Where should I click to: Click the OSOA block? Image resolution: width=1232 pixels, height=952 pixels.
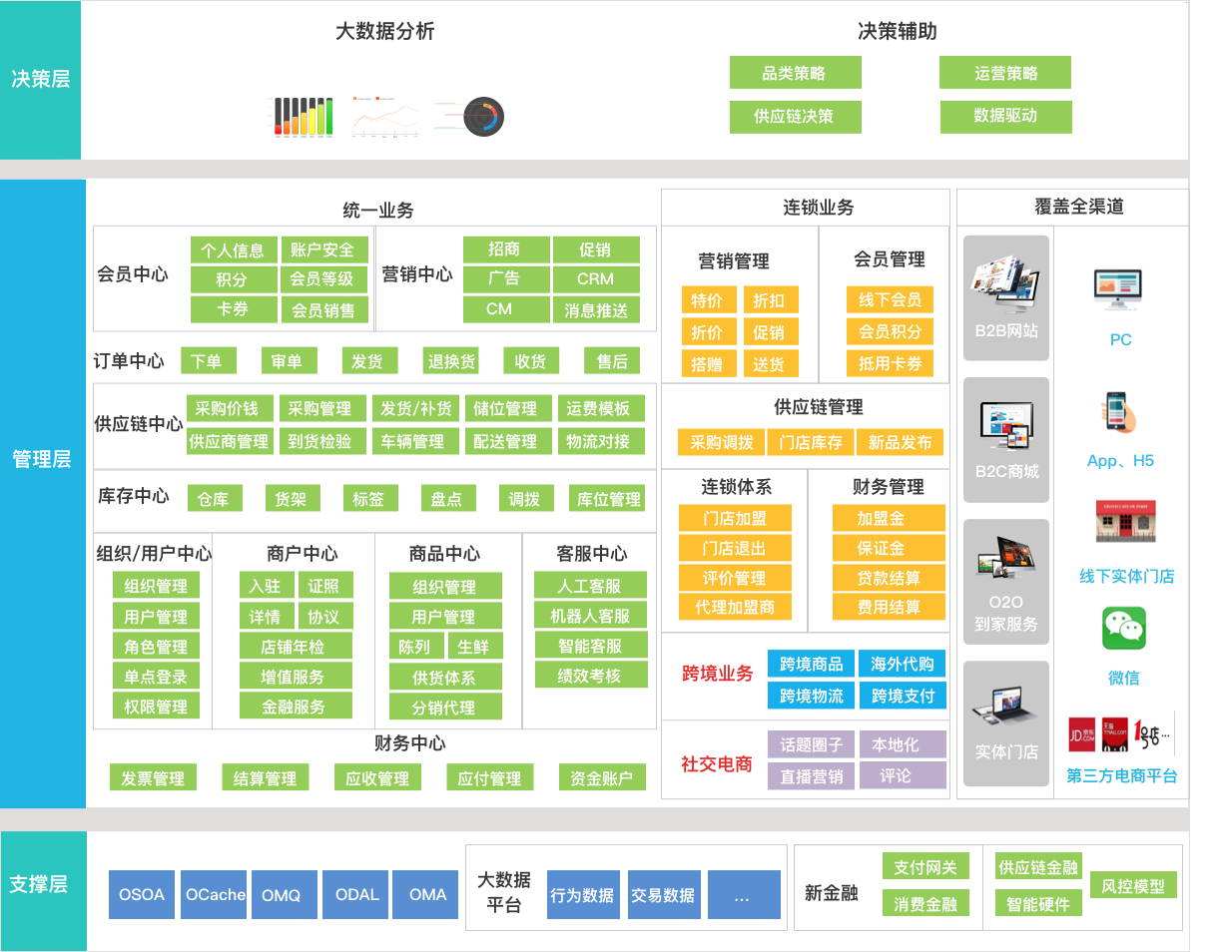coord(142,894)
